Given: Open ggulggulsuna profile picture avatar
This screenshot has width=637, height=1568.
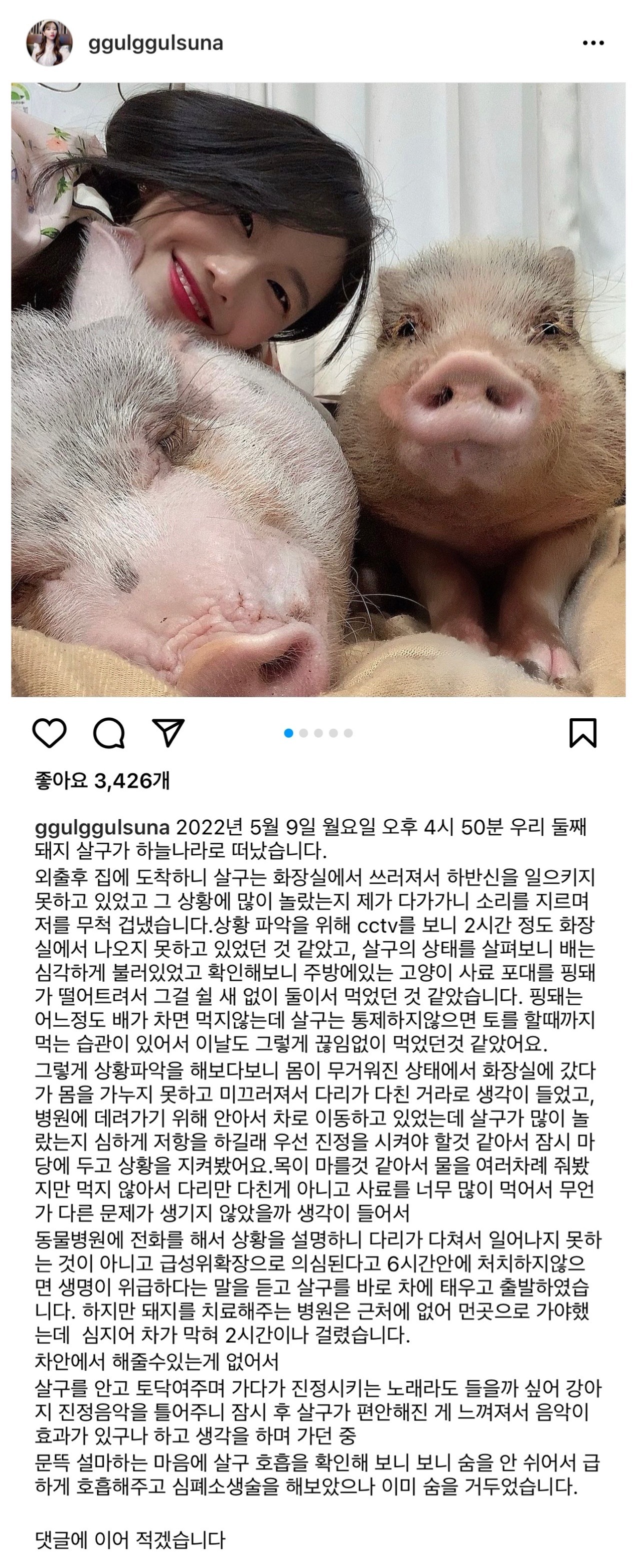Looking at the screenshot, I should pos(49,42).
